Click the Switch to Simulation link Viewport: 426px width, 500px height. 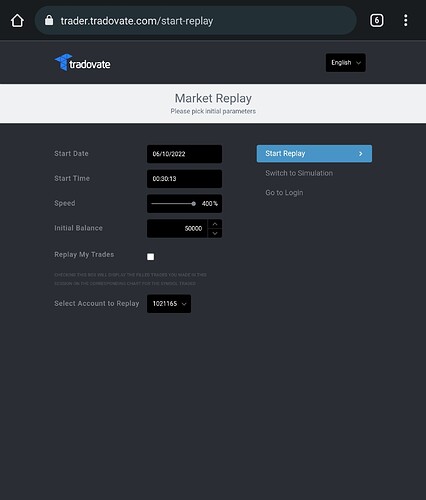click(x=299, y=173)
